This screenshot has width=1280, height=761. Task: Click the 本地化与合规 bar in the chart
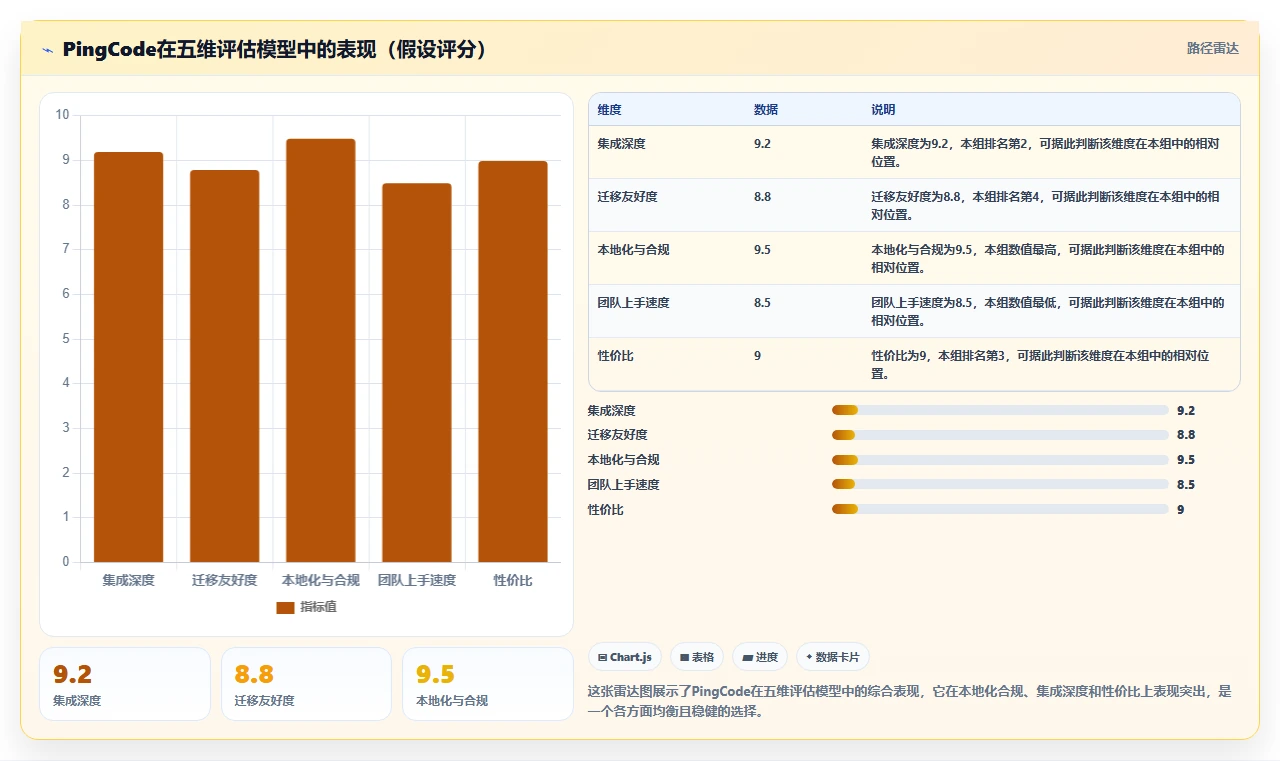coord(320,350)
